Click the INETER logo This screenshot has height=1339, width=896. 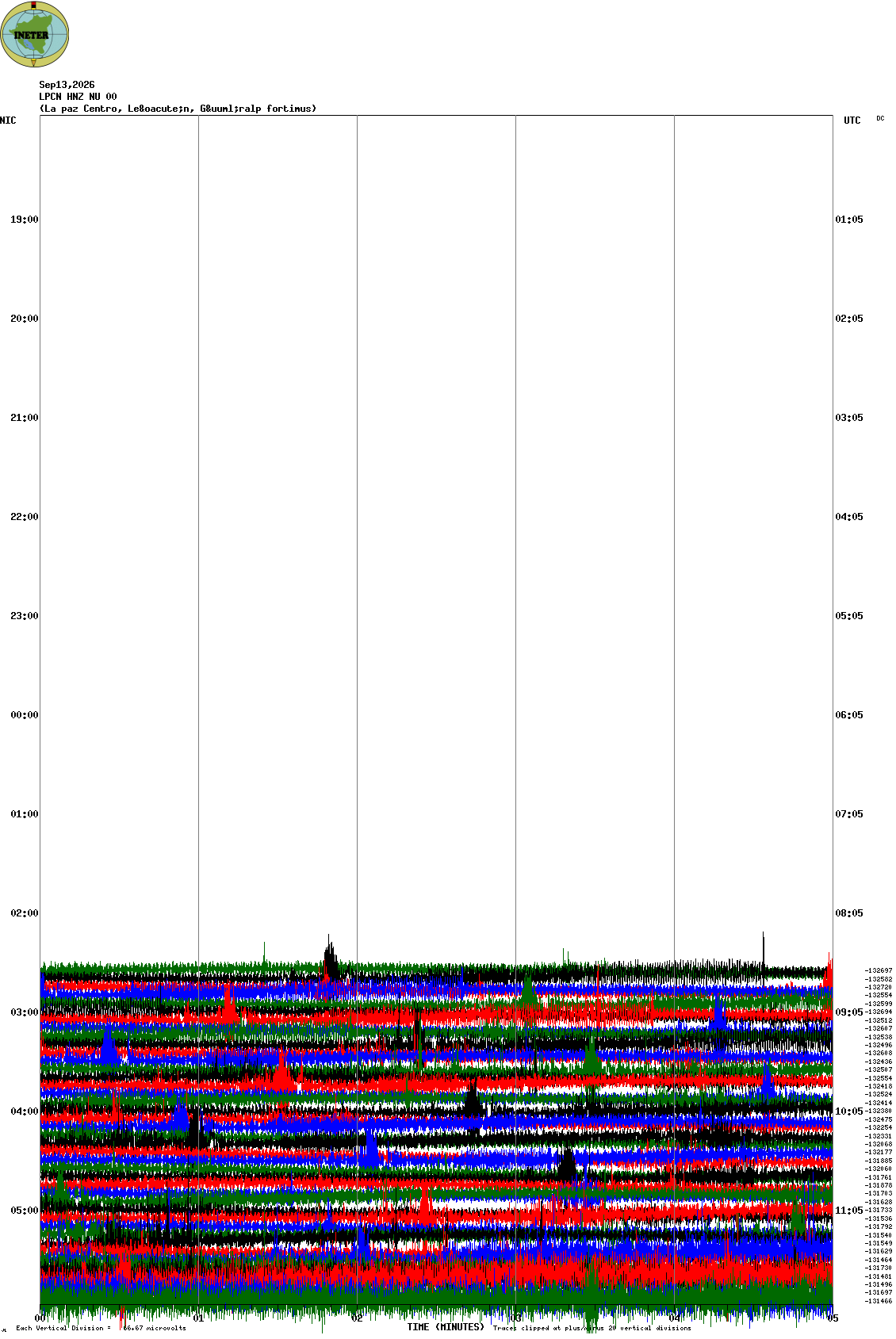35,34
